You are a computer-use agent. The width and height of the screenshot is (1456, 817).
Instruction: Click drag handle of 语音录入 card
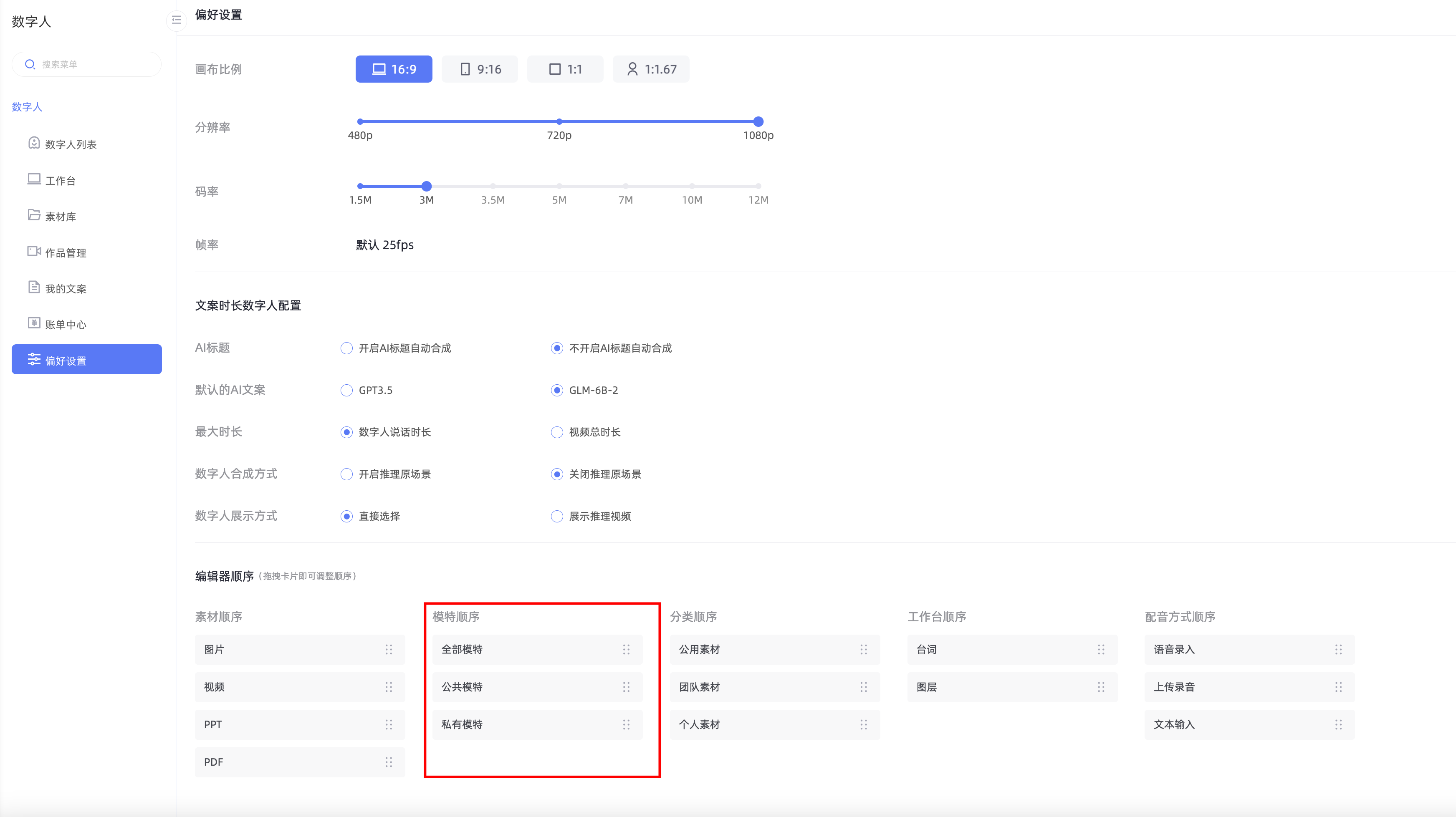coord(1338,650)
